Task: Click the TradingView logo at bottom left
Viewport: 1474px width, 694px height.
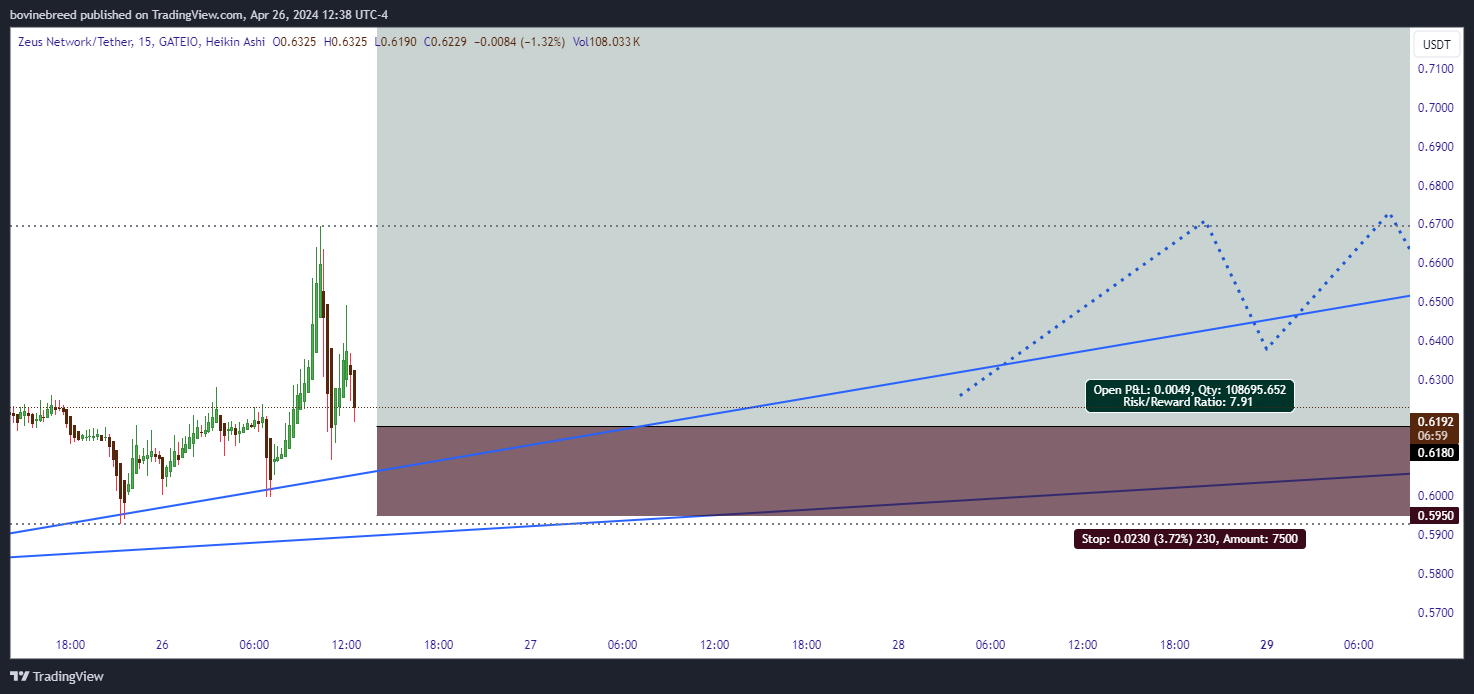Action: pos(57,677)
